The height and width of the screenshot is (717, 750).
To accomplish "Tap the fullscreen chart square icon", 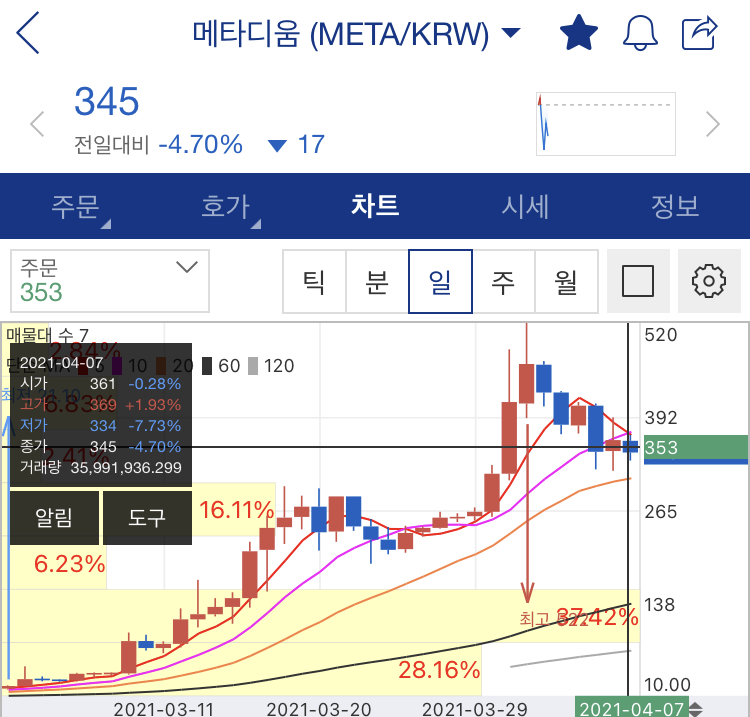I will [638, 281].
